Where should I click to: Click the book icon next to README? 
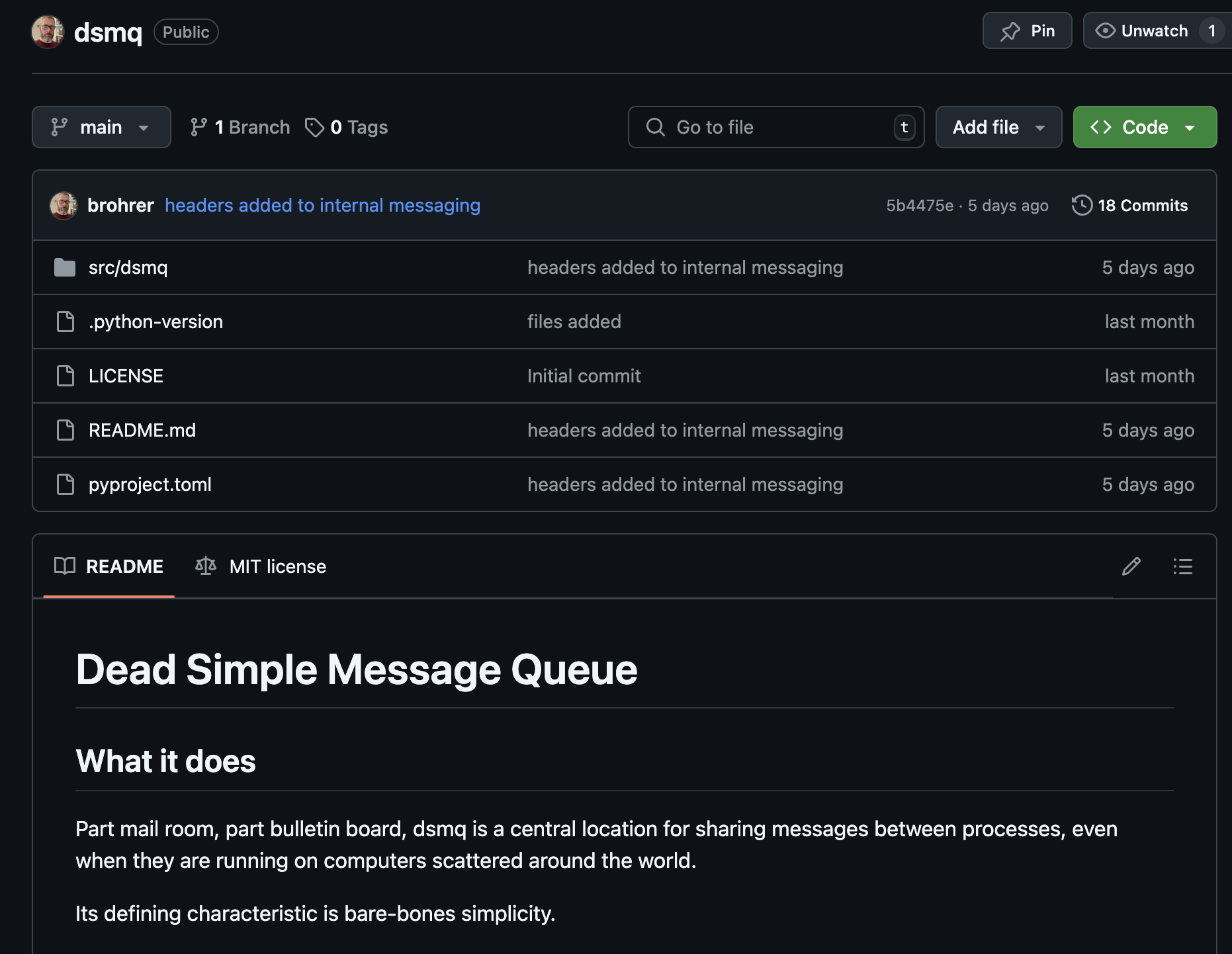tap(66, 566)
